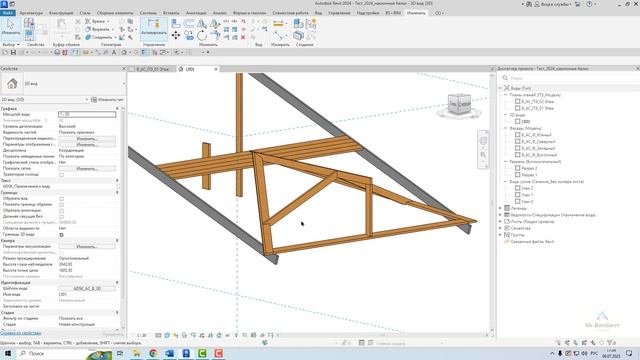Open the Файл menu tab
640x360 pixels.
(x=7, y=13)
